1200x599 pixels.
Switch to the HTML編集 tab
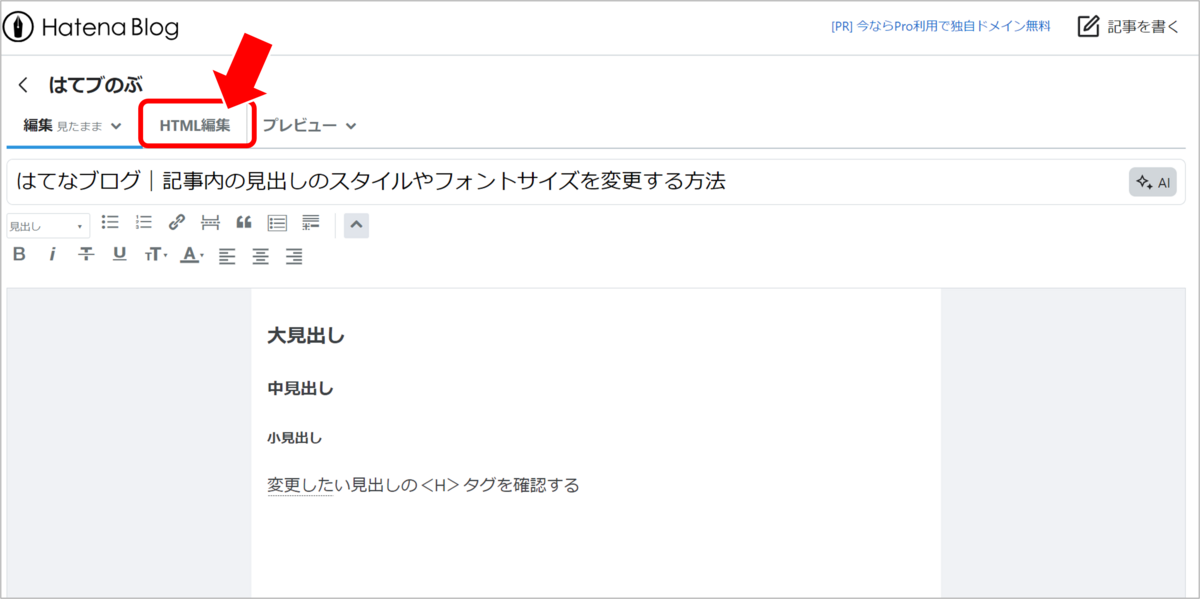point(196,123)
